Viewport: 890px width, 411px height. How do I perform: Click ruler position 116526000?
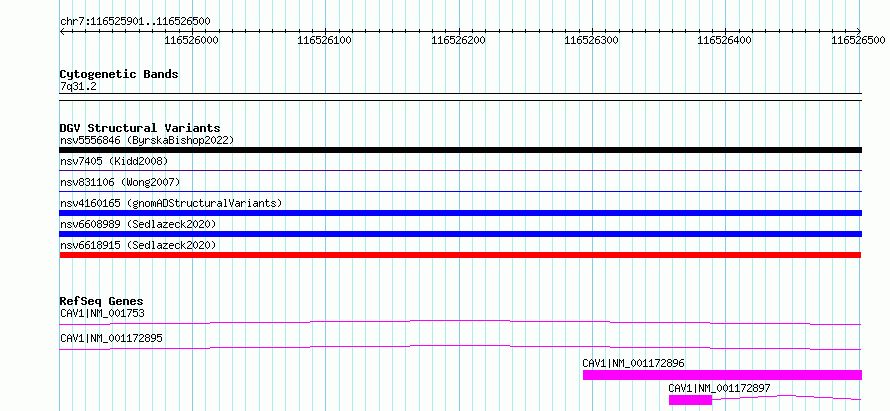point(191,40)
